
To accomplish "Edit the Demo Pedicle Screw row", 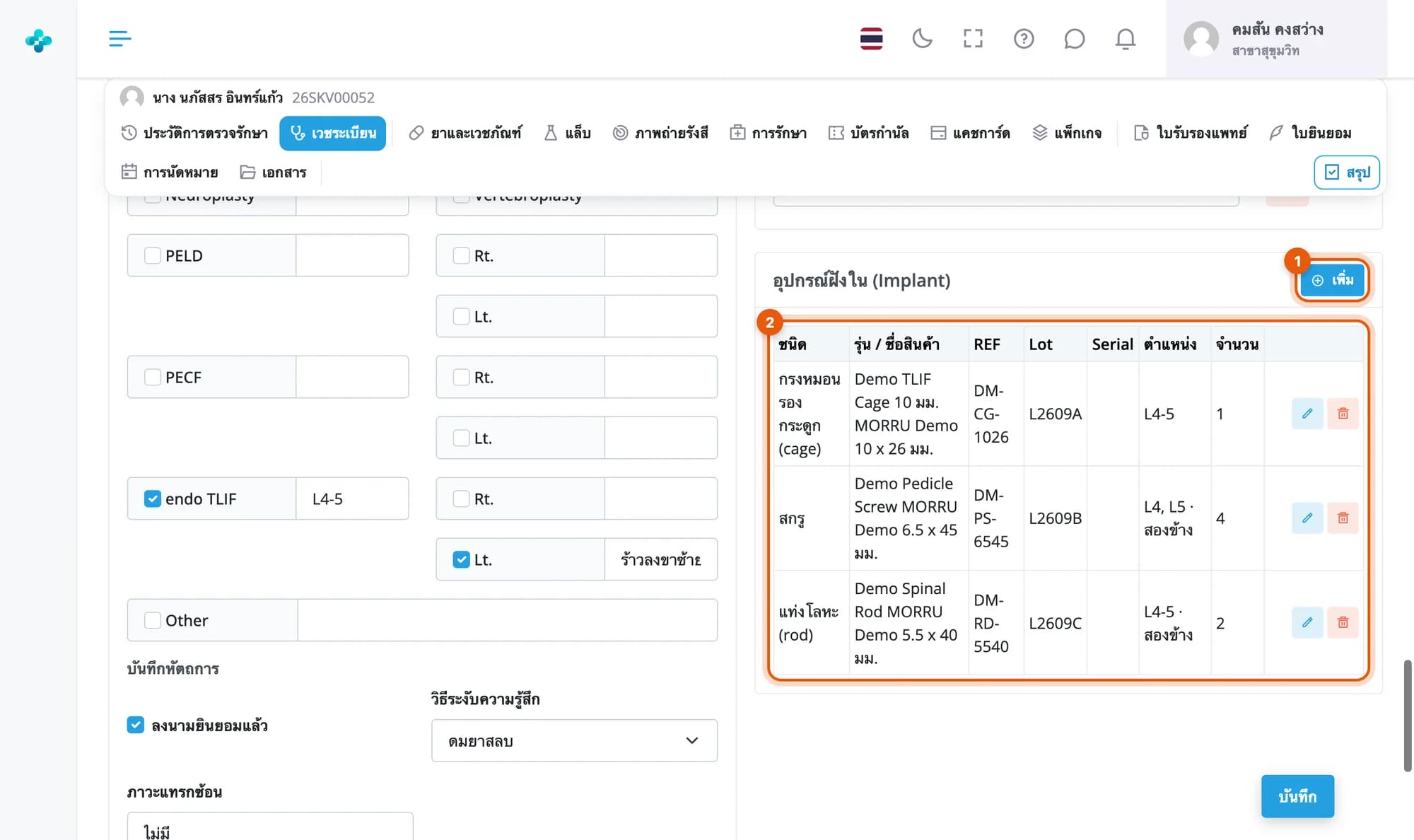I will (1307, 518).
